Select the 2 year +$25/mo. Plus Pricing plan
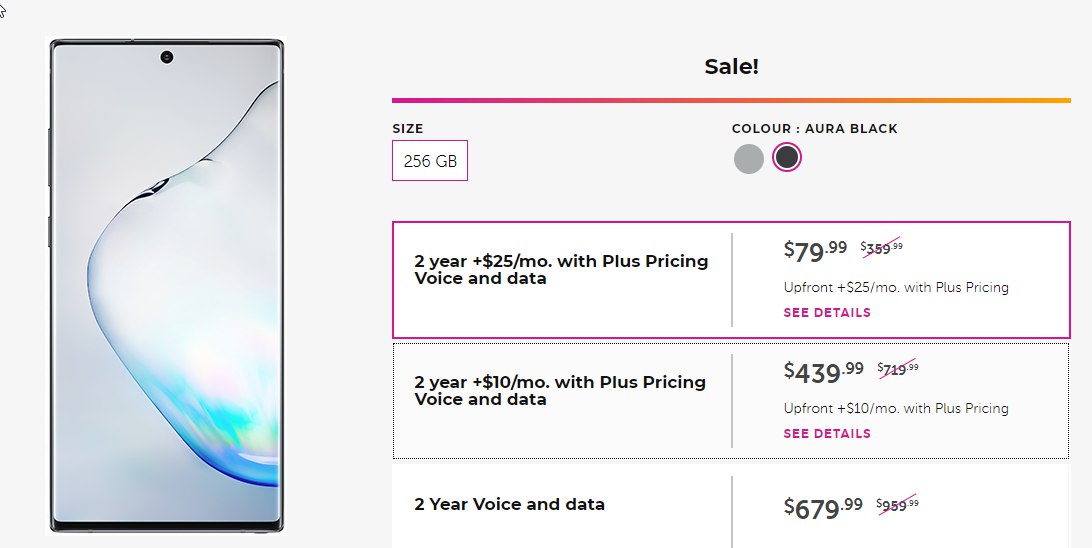Screen dimensions: 1092x548 pos(731,280)
